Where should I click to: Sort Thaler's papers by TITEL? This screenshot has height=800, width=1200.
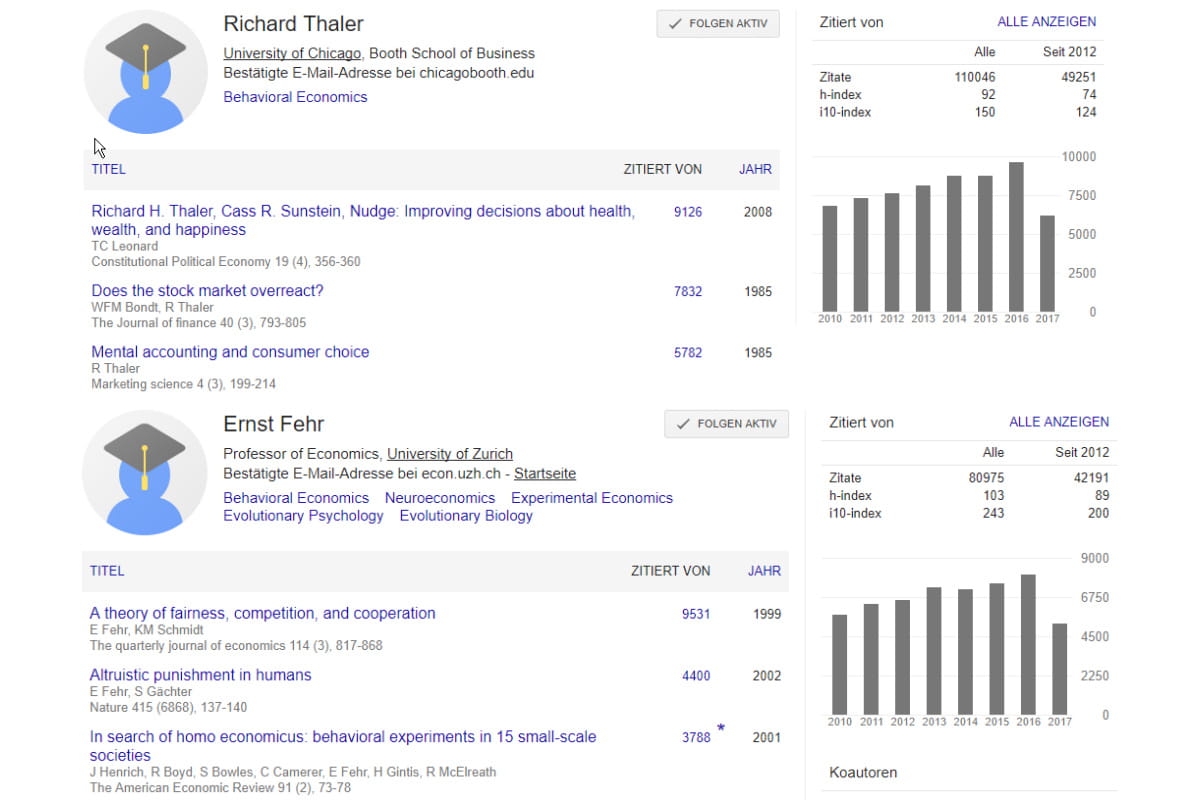(x=109, y=170)
